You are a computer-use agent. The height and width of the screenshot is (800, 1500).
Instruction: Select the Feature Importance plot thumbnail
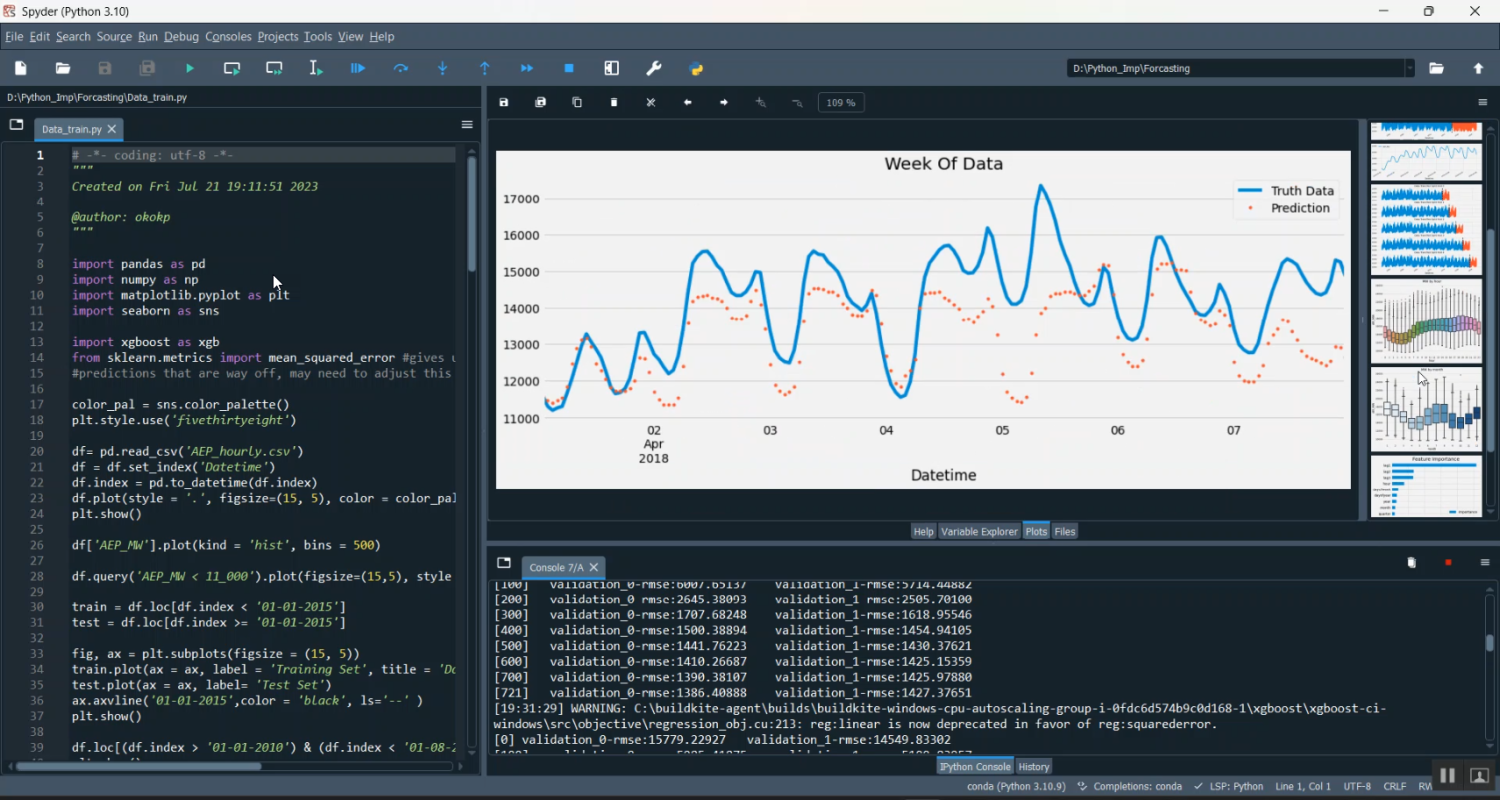coord(1426,487)
